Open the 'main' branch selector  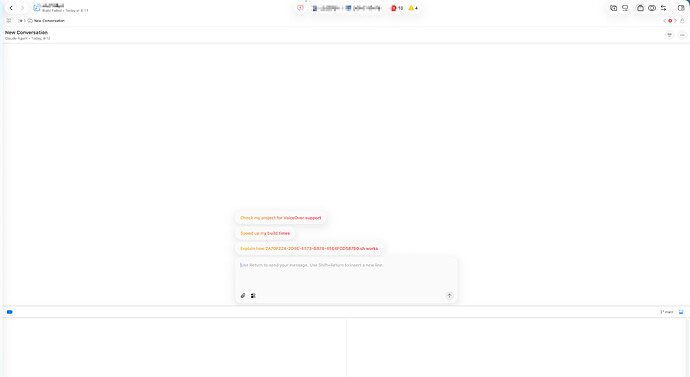point(667,312)
